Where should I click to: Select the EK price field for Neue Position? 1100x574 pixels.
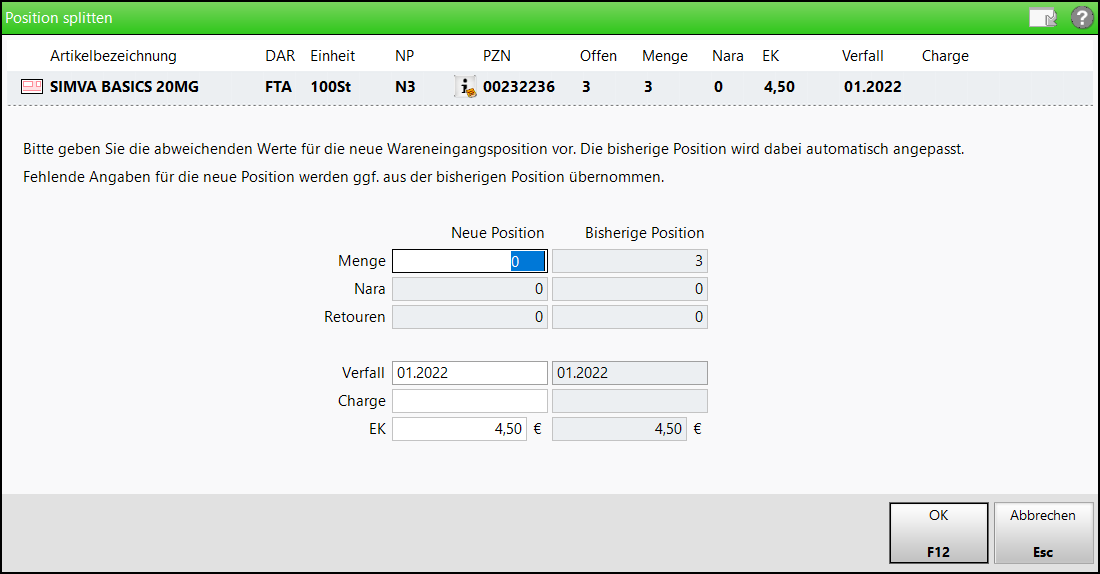point(459,429)
